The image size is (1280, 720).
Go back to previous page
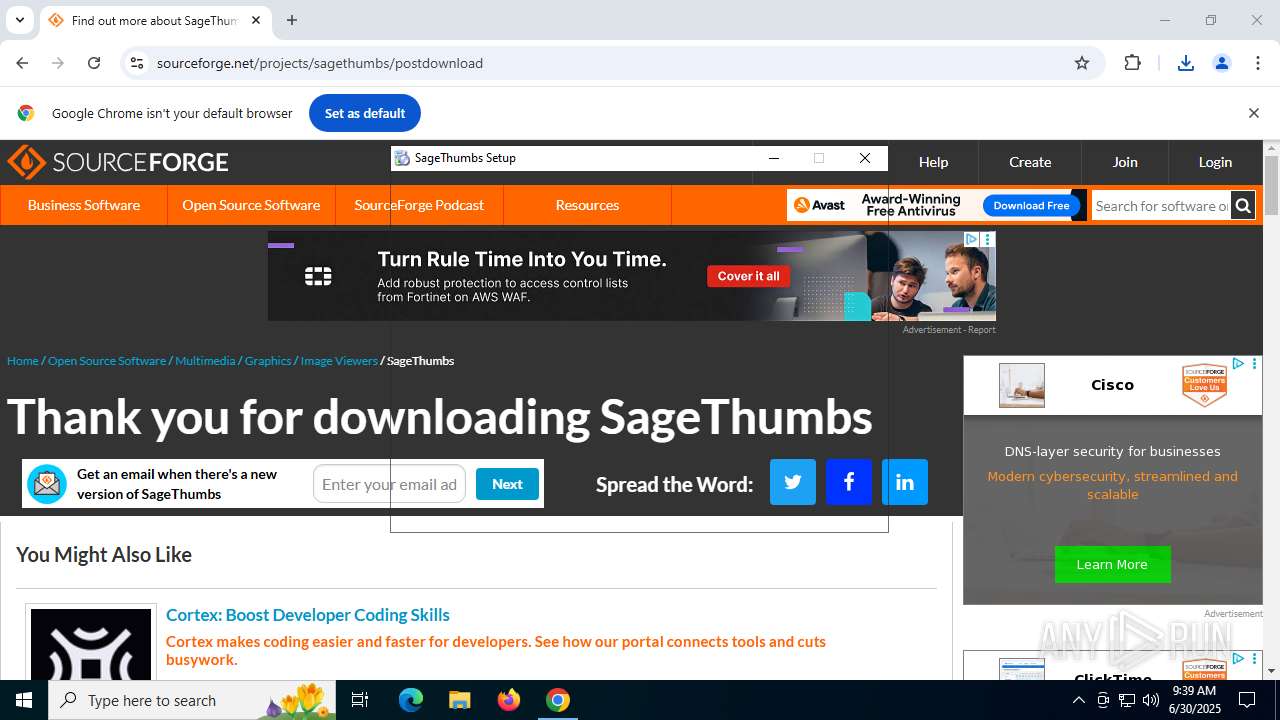pos(22,63)
